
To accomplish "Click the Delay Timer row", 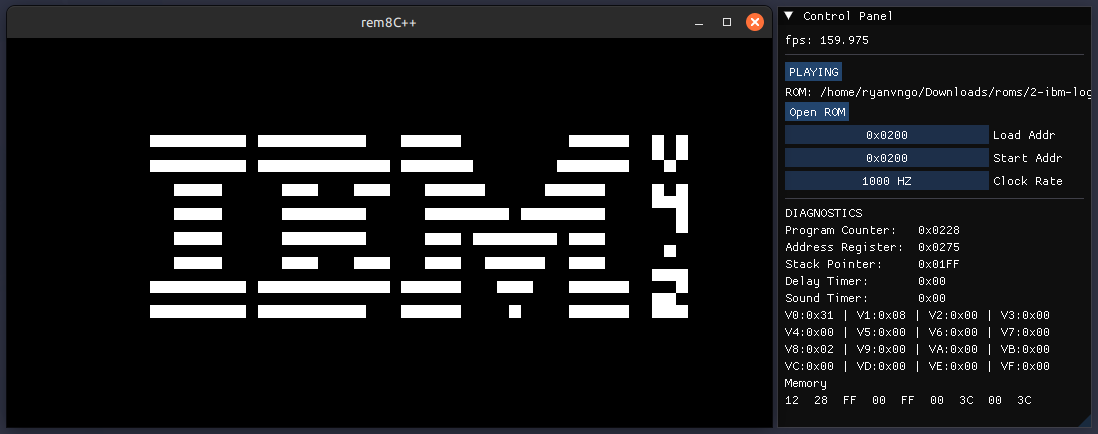I will [x=866, y=281].
